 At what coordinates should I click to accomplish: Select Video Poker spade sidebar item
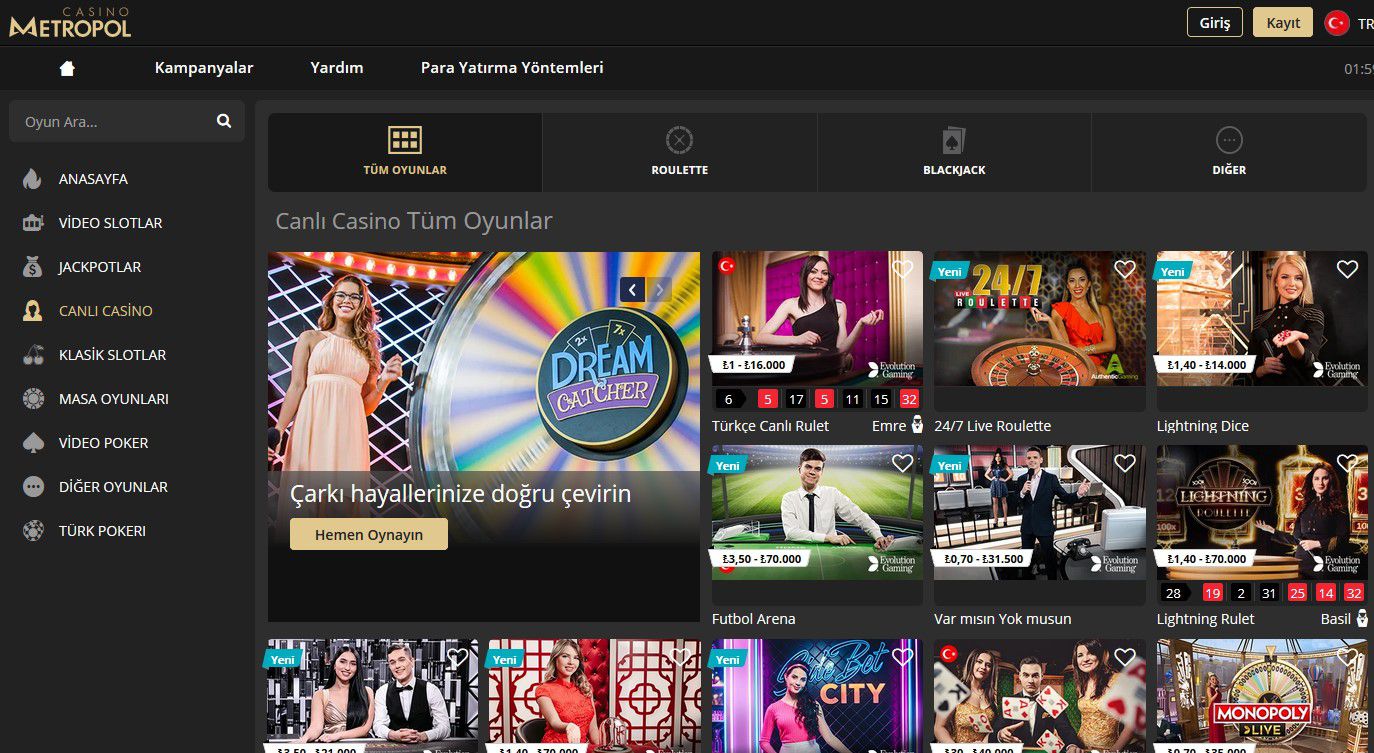click(101, 443)
